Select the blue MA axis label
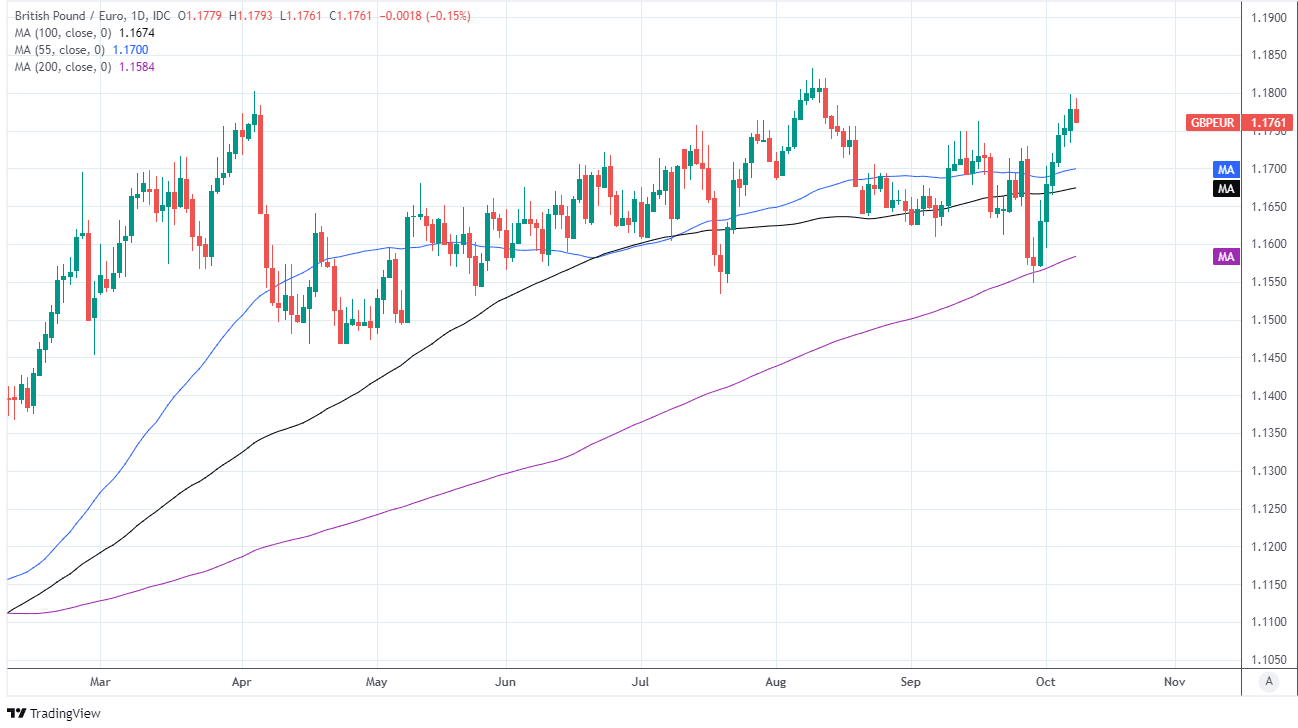Screen dimensions: 1298x728 coord(1226,169)
